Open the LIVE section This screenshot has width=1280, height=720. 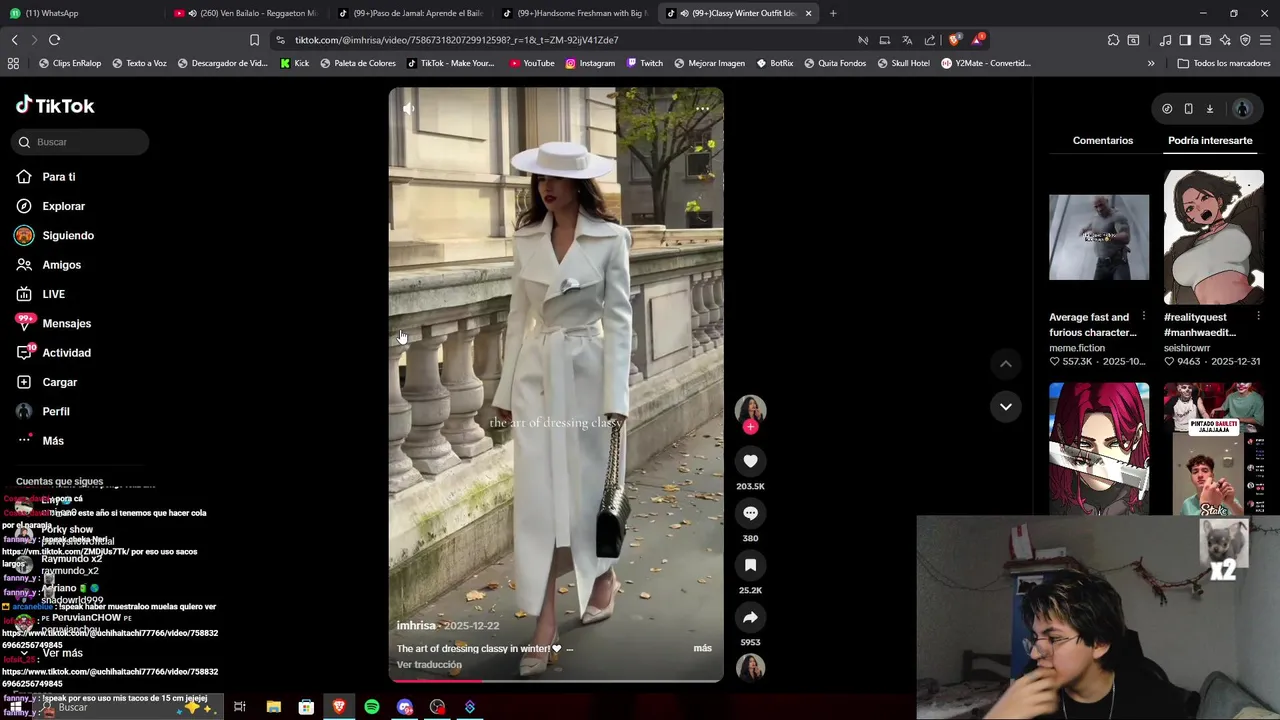[53, 294]
